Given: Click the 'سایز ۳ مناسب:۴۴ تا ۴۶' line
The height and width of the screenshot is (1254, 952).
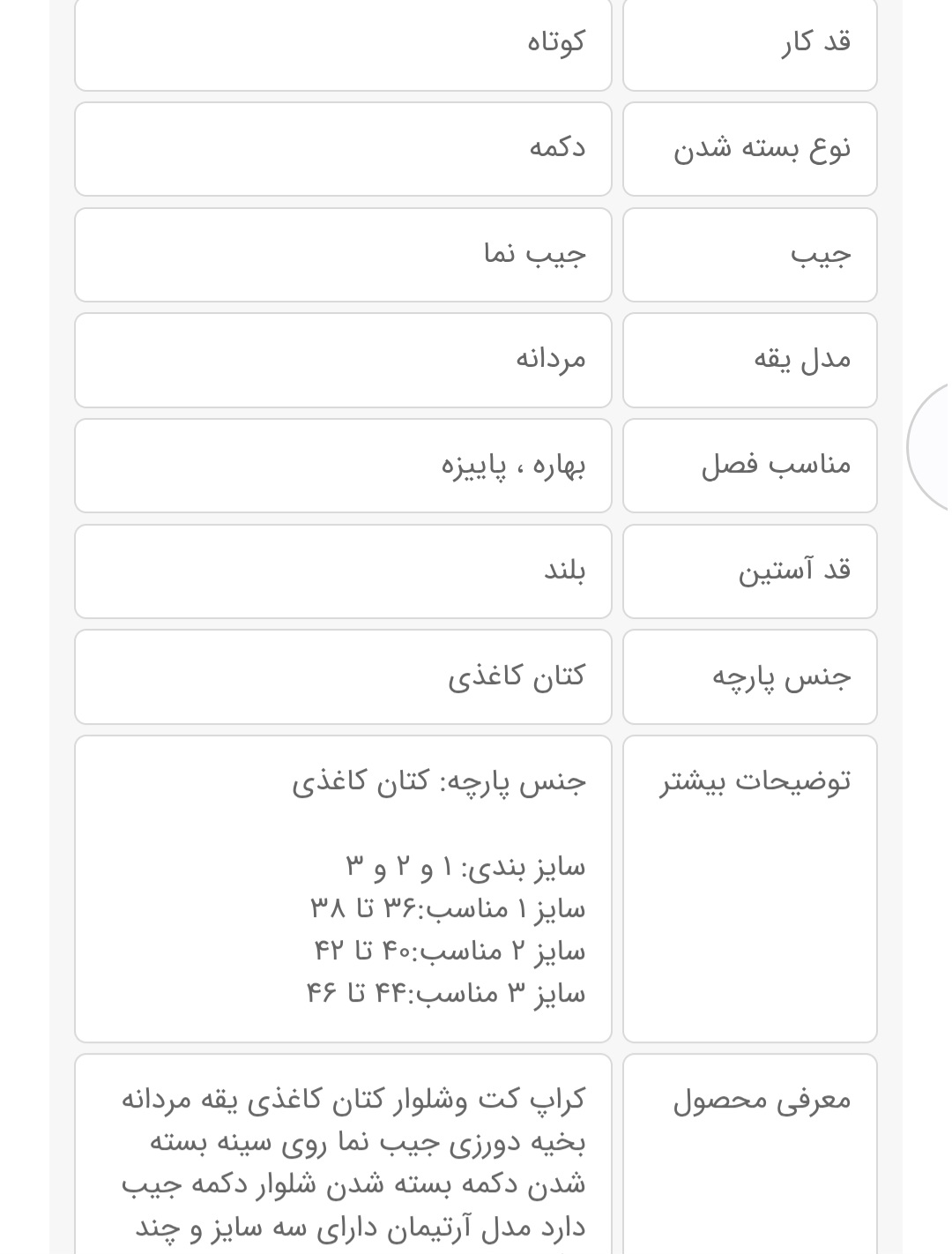Looking at the screenshot, I should click(446, 994).
